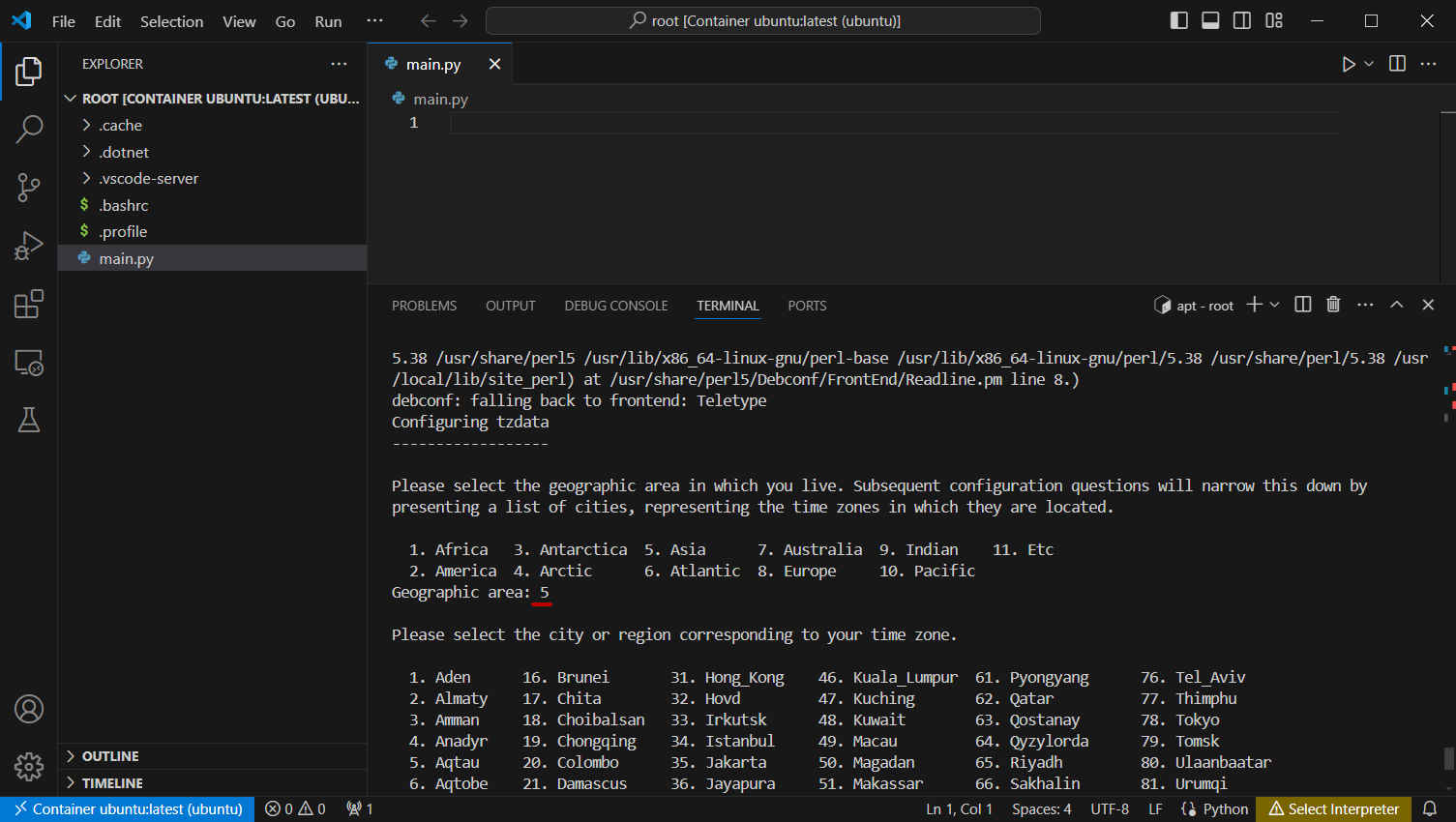Click the command center search box

click(763, 20)
